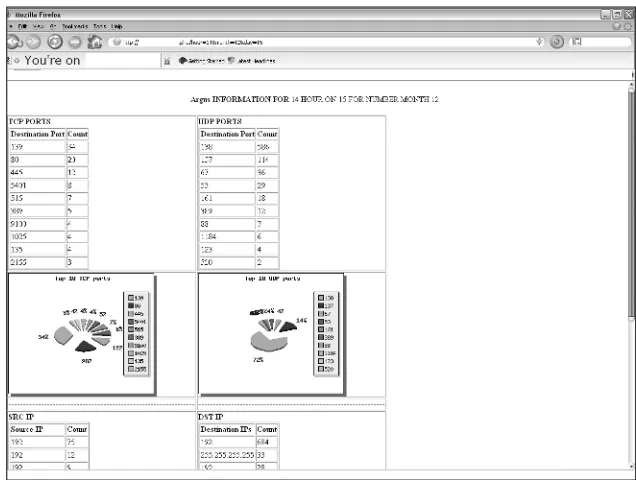This screenshot has height=480, width=636.
Task: Open the Latest Headlines feed bookmark
Action: tap(251, 61)
